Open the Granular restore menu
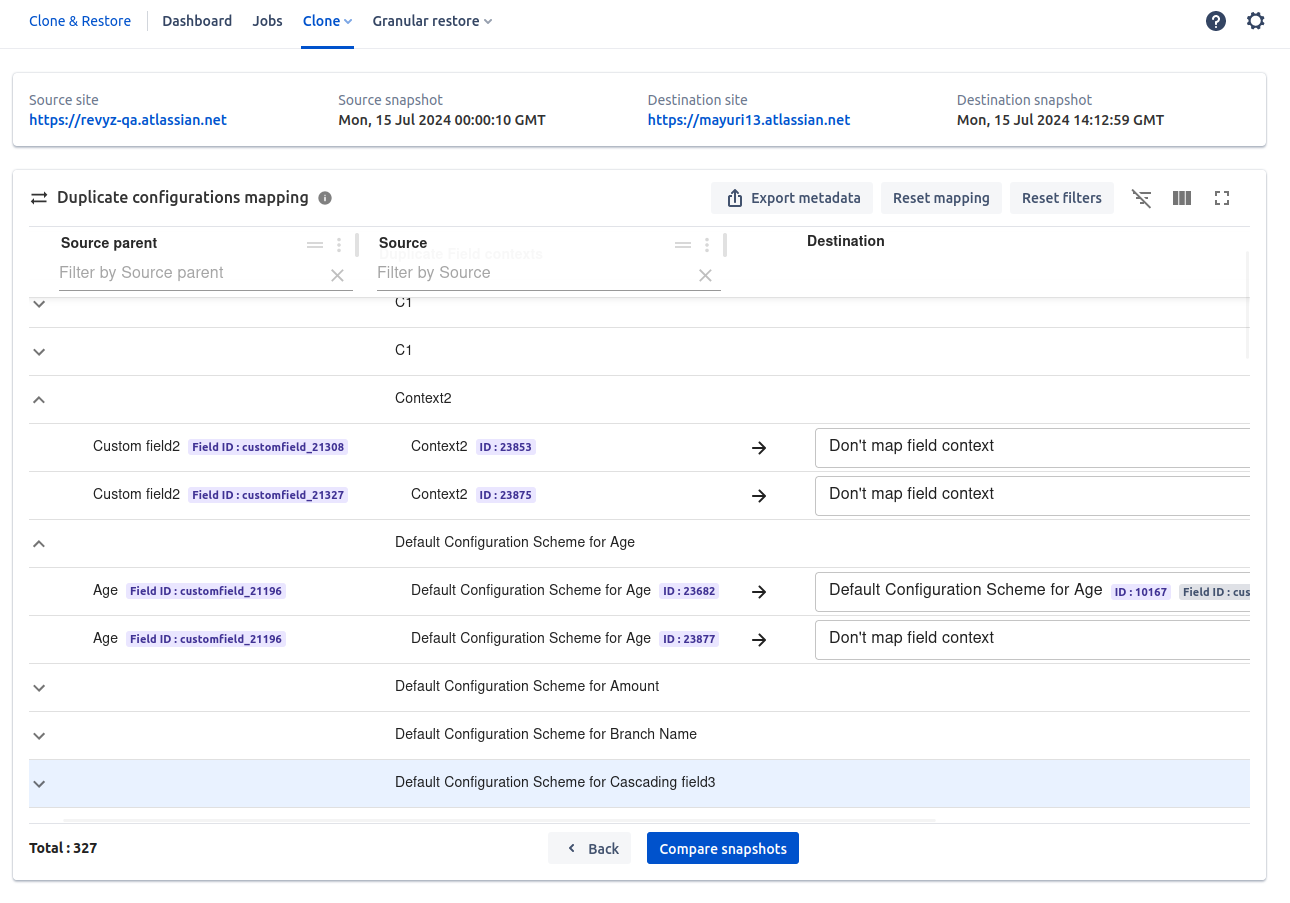This screenshot has width=1290, height=903. 431,21
